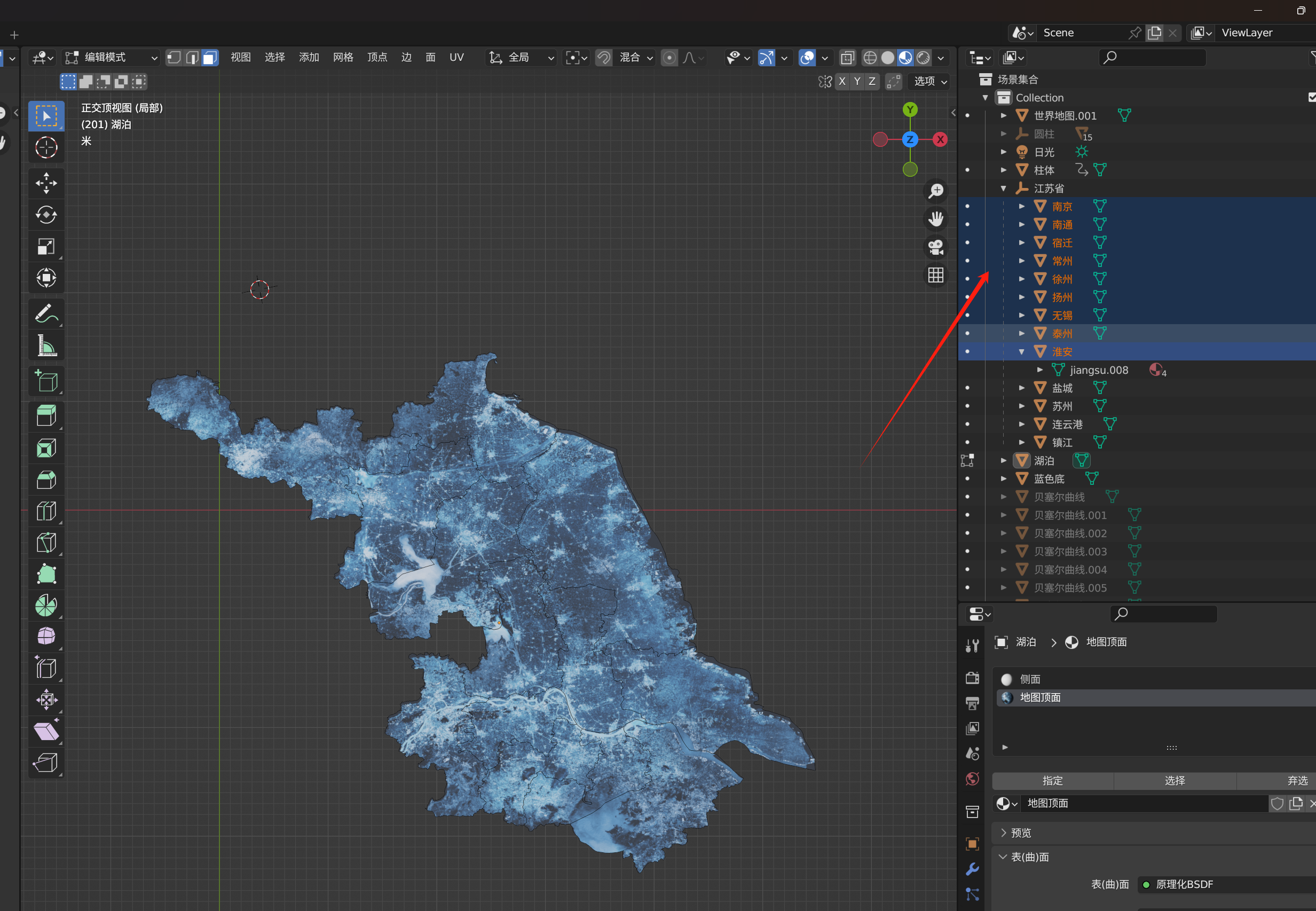Select the Poly Build tool
1316x911 pixels.
pyautogui.click(x=46, y=574)
